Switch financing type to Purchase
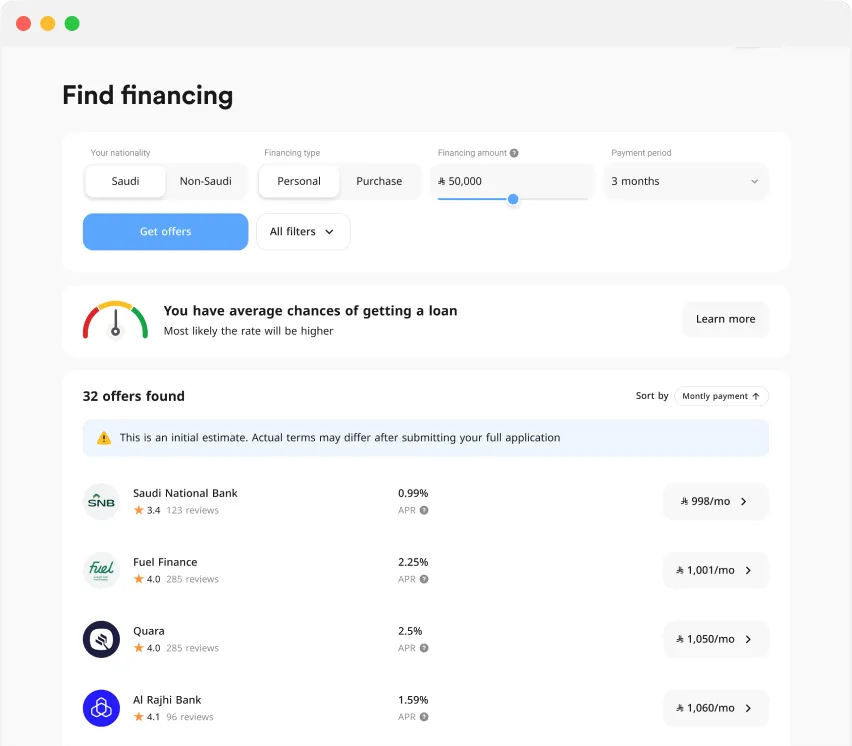852x746 pixels. [x=379, y=181]
